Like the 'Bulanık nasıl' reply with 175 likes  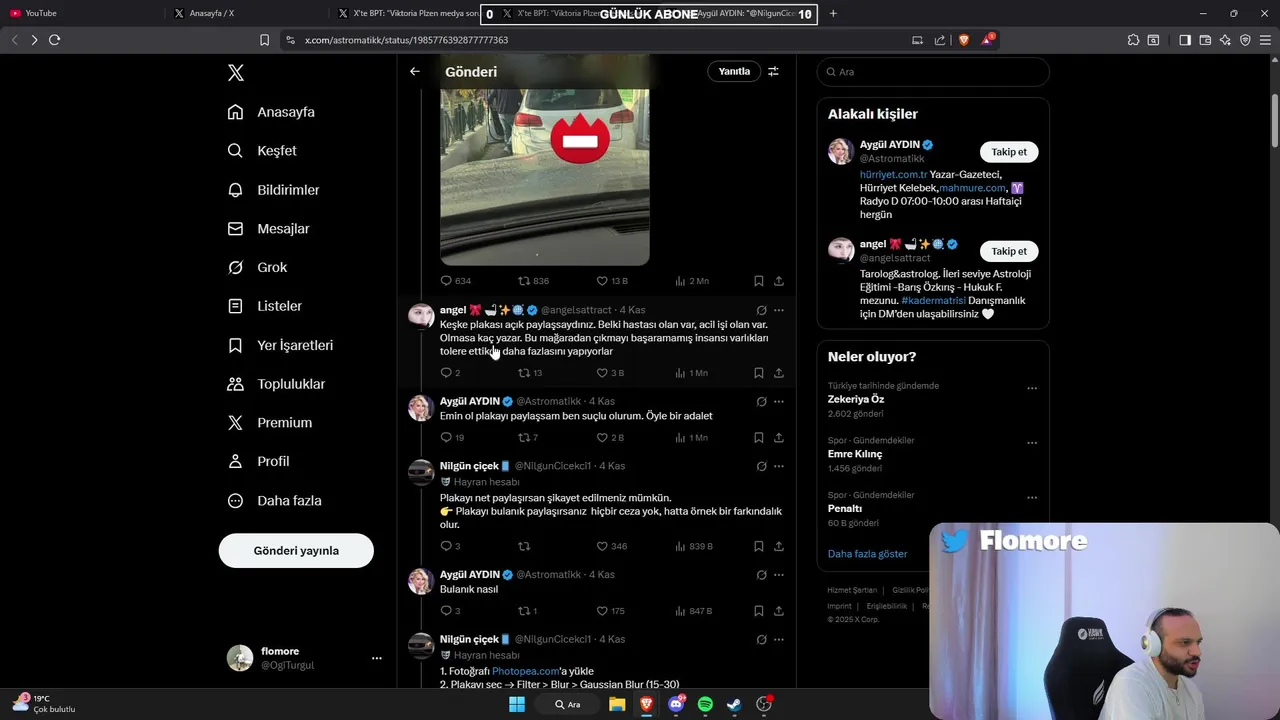[x=610, y=611]
